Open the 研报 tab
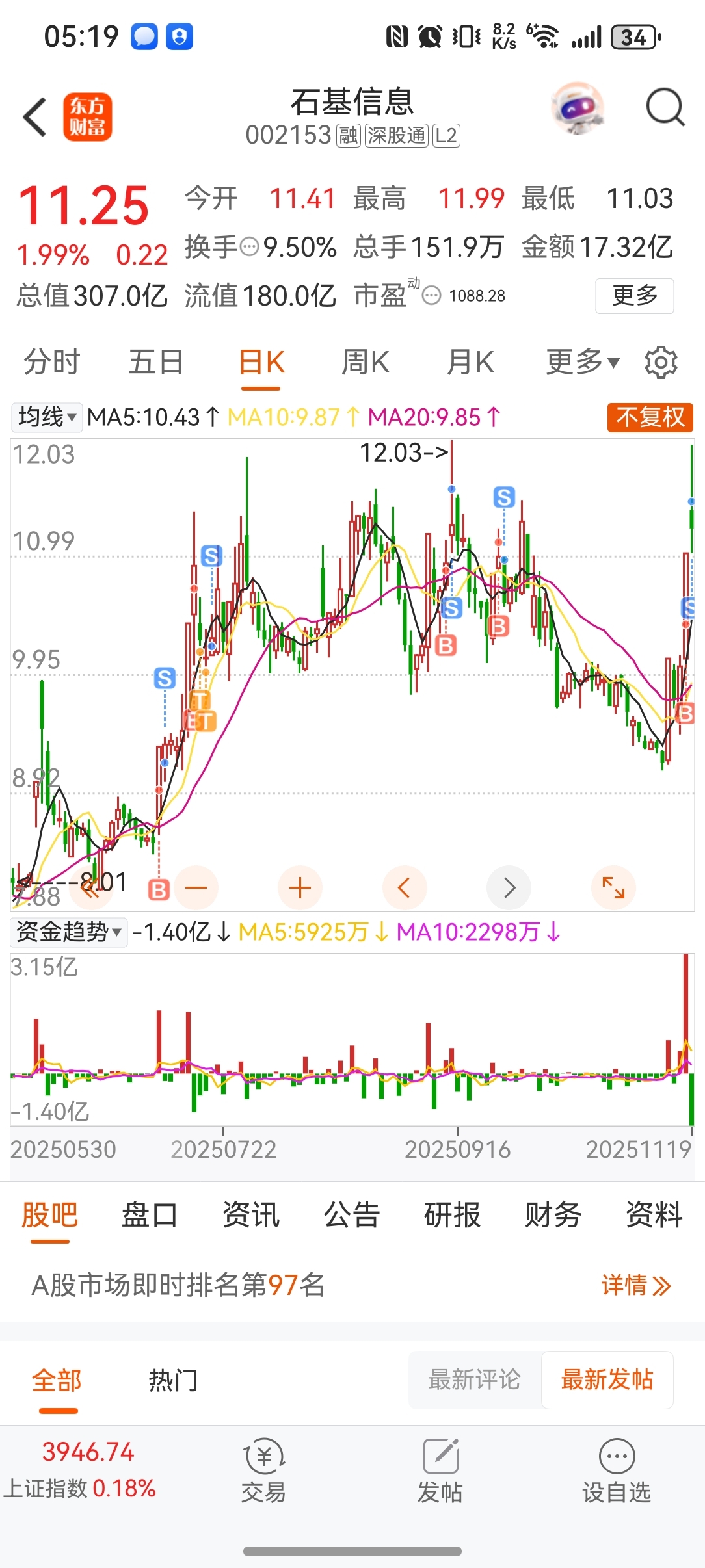This screenshot has width=705, height=1568. click(453, 1214)
